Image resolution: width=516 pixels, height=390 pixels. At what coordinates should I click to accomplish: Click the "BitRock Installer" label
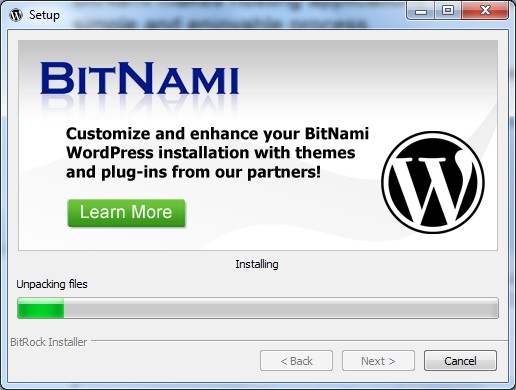(49, 342)
